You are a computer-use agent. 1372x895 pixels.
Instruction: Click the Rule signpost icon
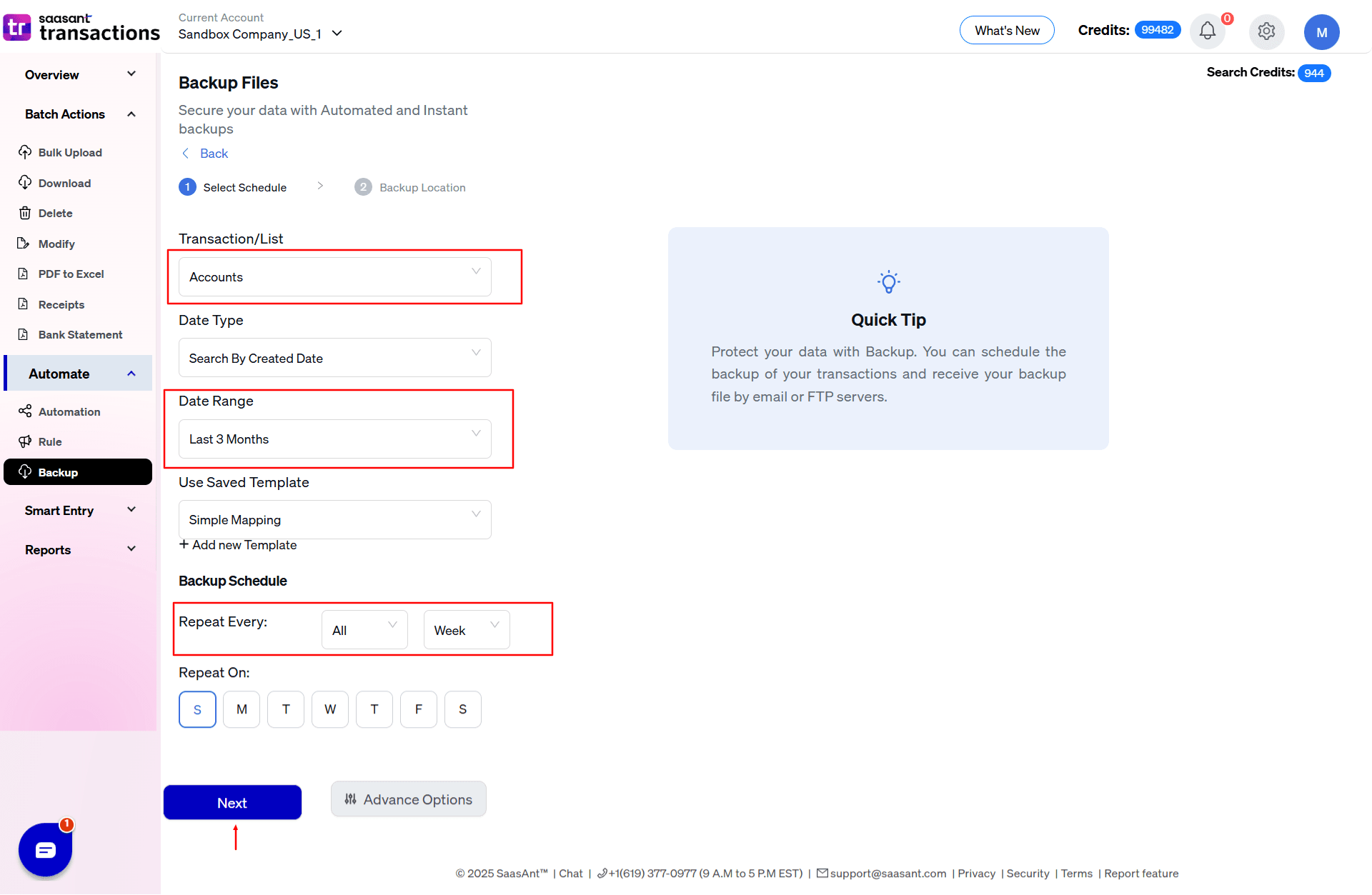pos(25,441)
